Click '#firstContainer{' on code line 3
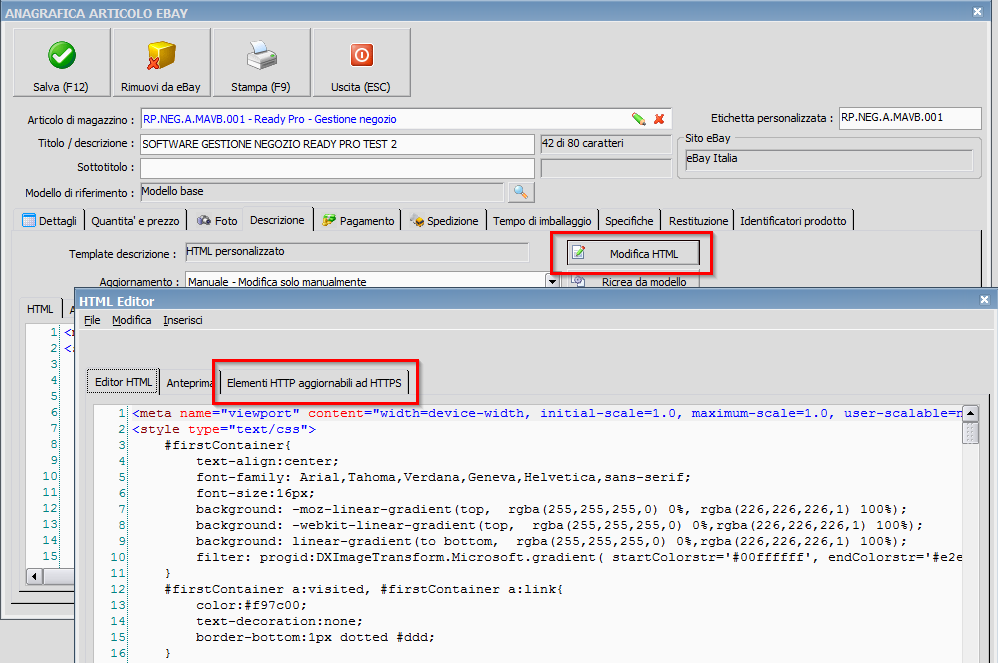The width and height of the screenshot is (998, 663). 227,445
